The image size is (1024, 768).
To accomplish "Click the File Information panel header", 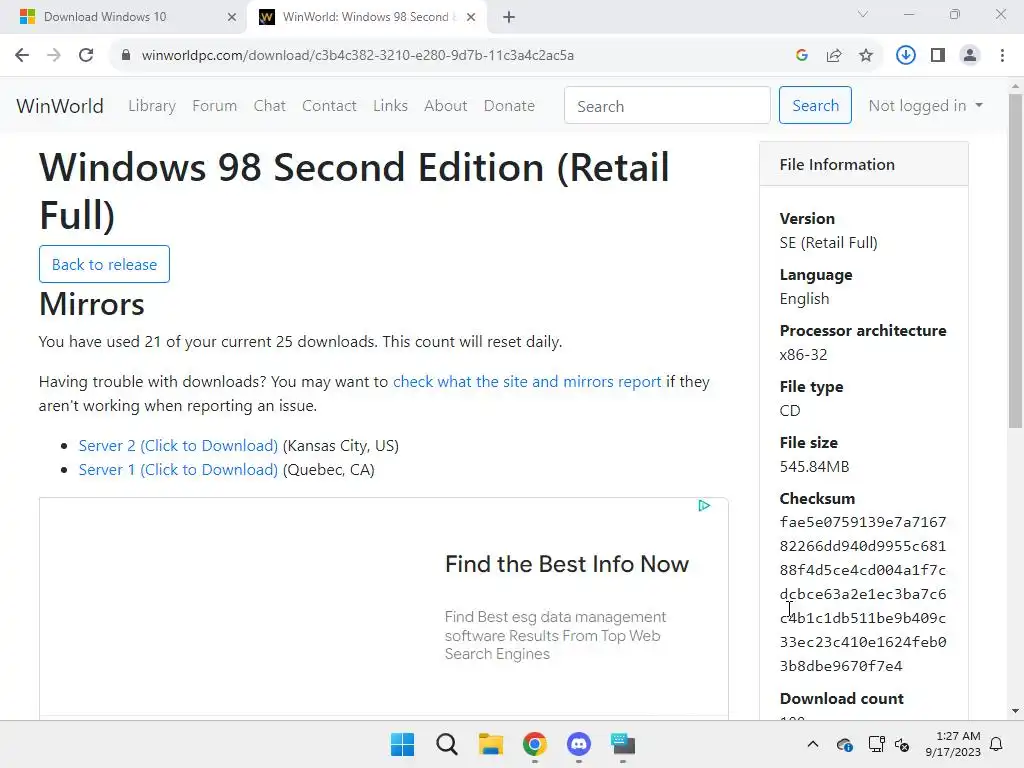I will click(864, 165).
